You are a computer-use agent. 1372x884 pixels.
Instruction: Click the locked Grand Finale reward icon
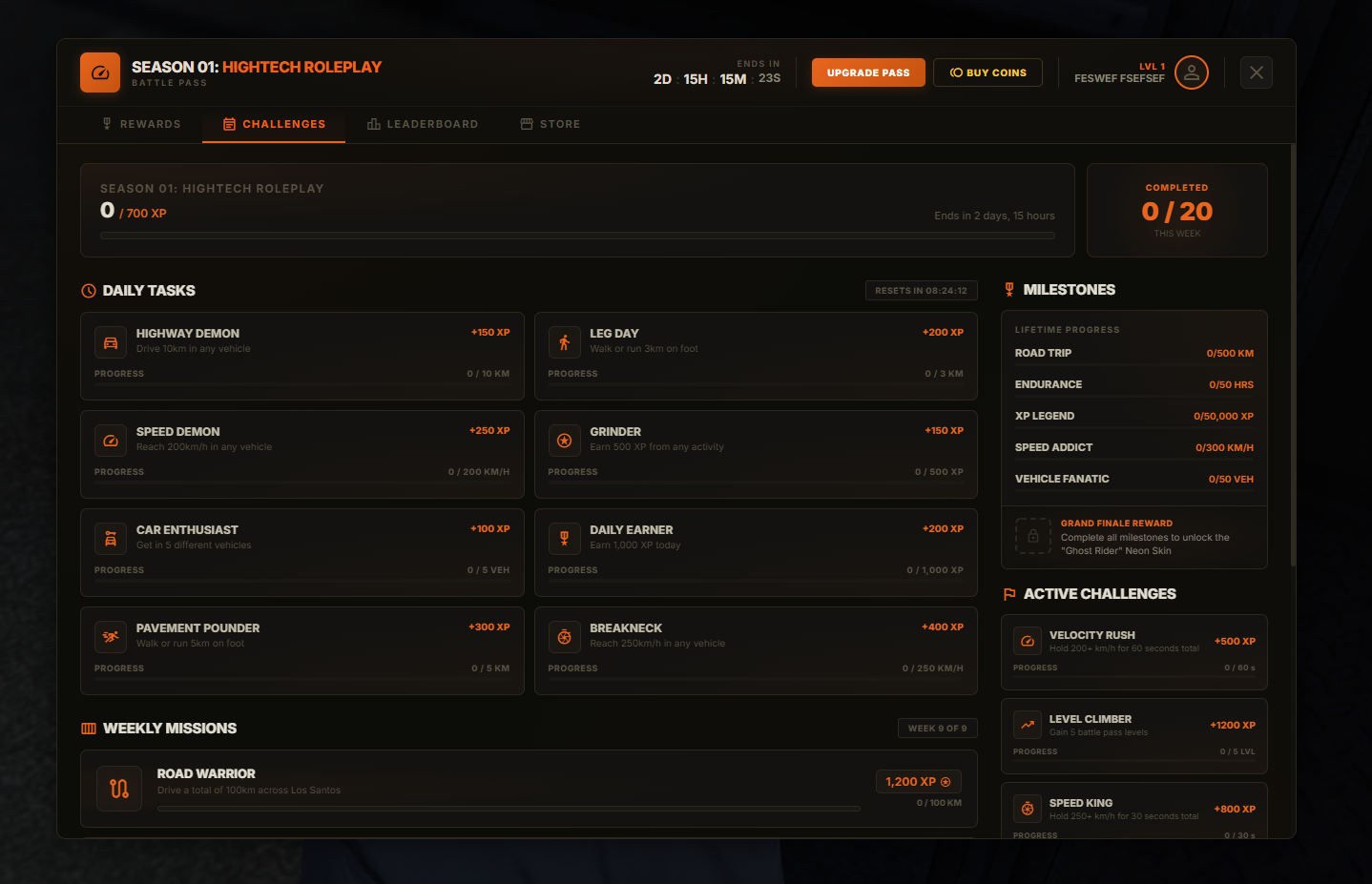pyautogui.click(x=1032, y=536)
